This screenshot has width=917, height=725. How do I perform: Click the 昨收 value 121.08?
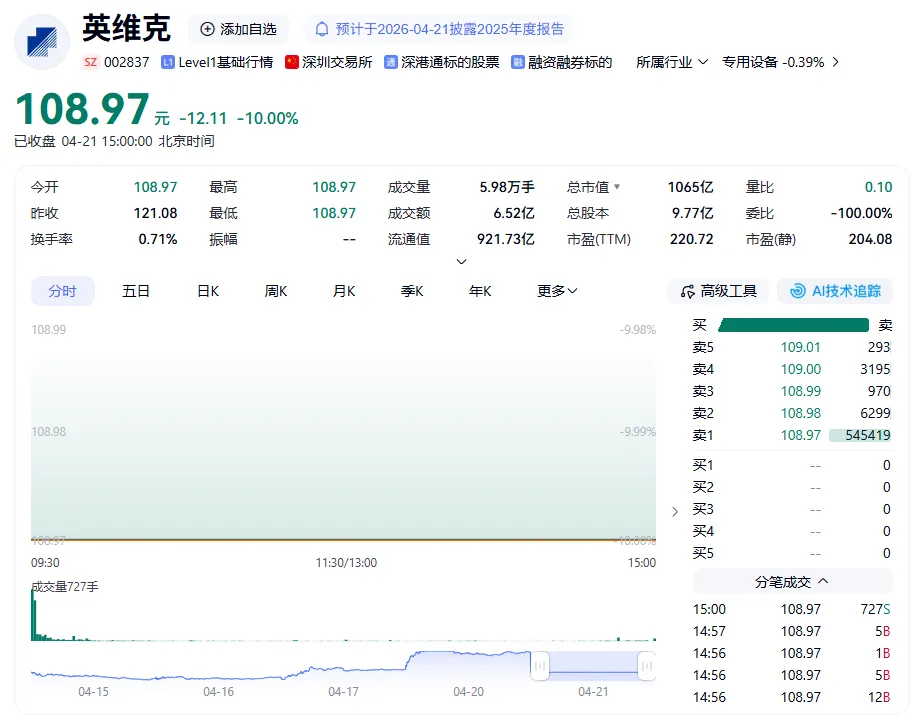(x=156, y=213)
